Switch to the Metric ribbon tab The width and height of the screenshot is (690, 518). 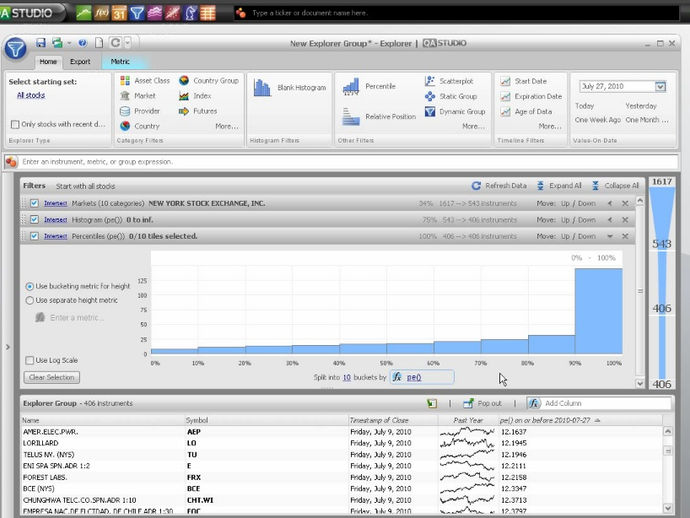click(120, 62)
